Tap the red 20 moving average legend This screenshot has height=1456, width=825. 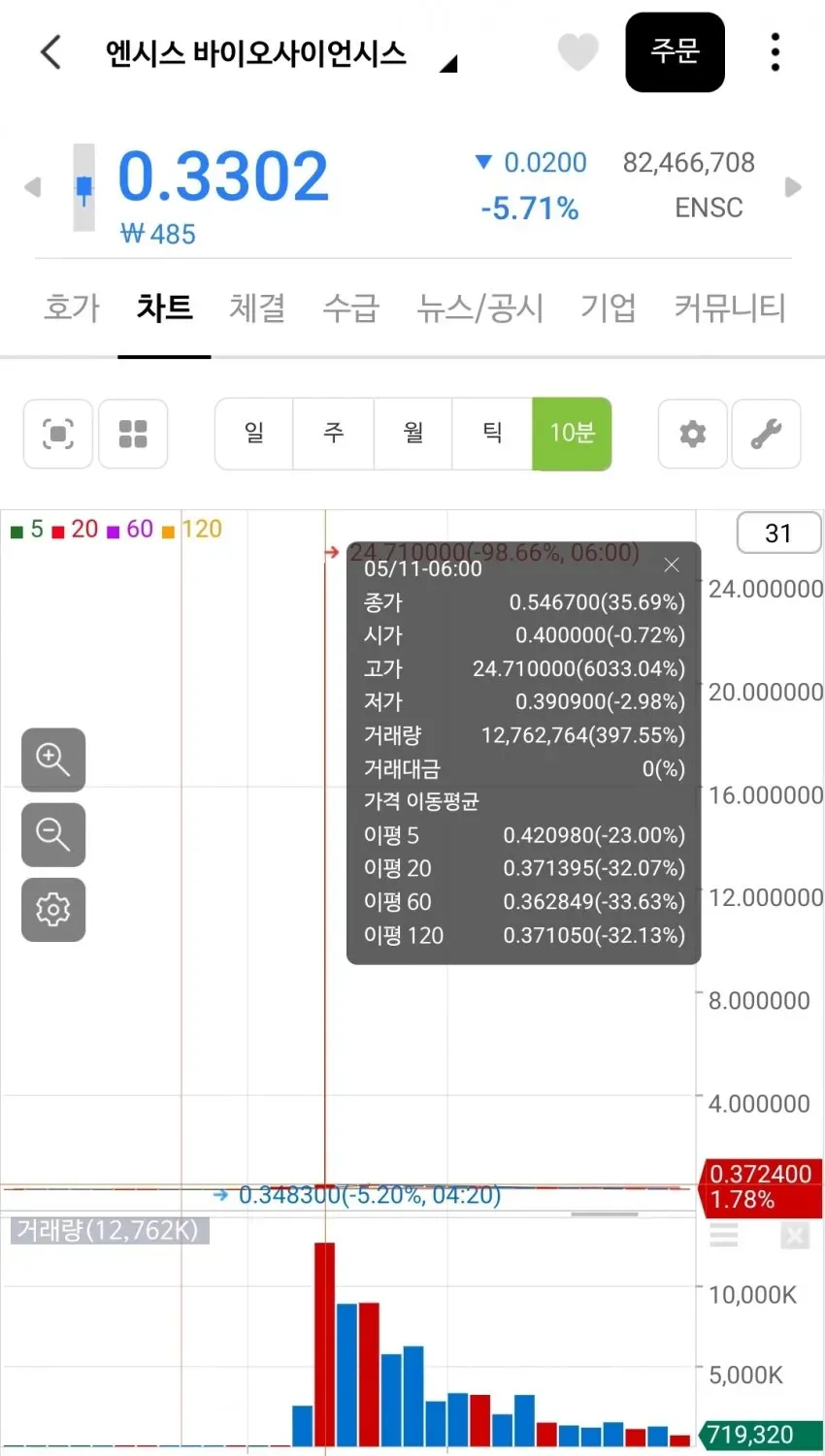[75, 530]
